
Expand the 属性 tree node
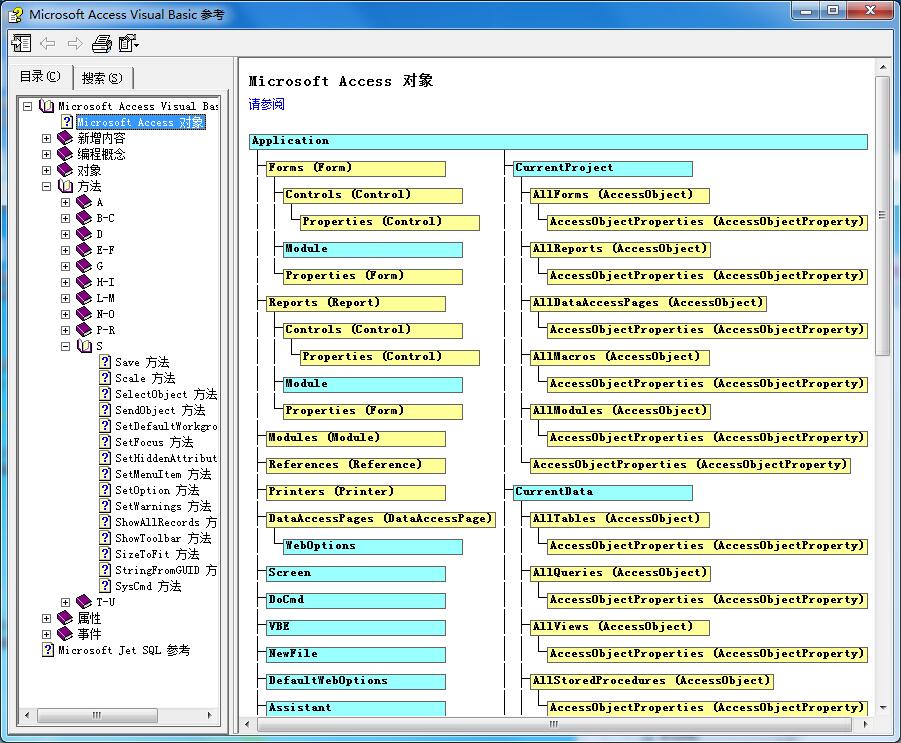pos(47,618)
